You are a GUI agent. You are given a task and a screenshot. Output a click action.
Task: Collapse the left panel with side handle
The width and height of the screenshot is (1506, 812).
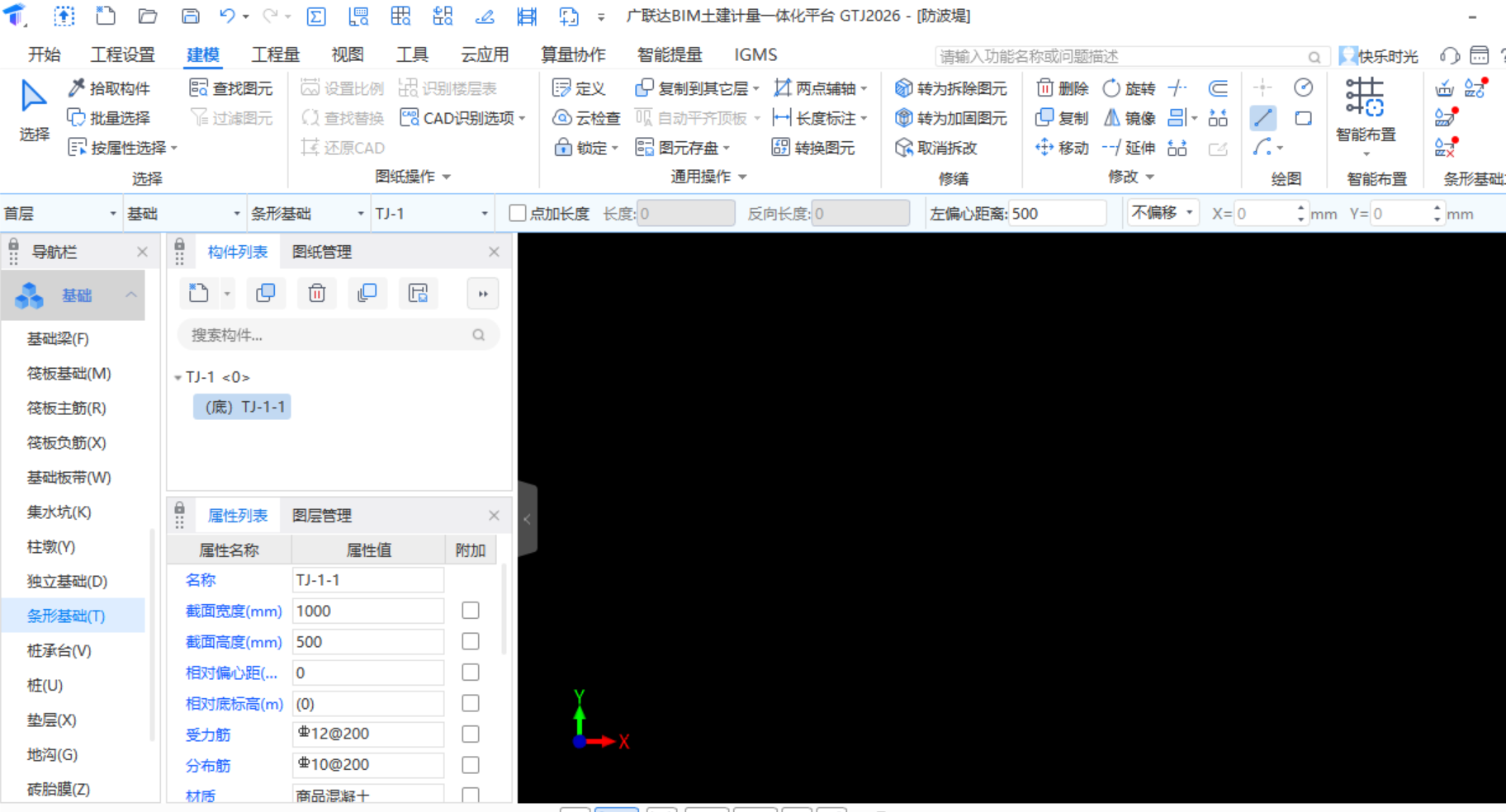click(528, 519)
